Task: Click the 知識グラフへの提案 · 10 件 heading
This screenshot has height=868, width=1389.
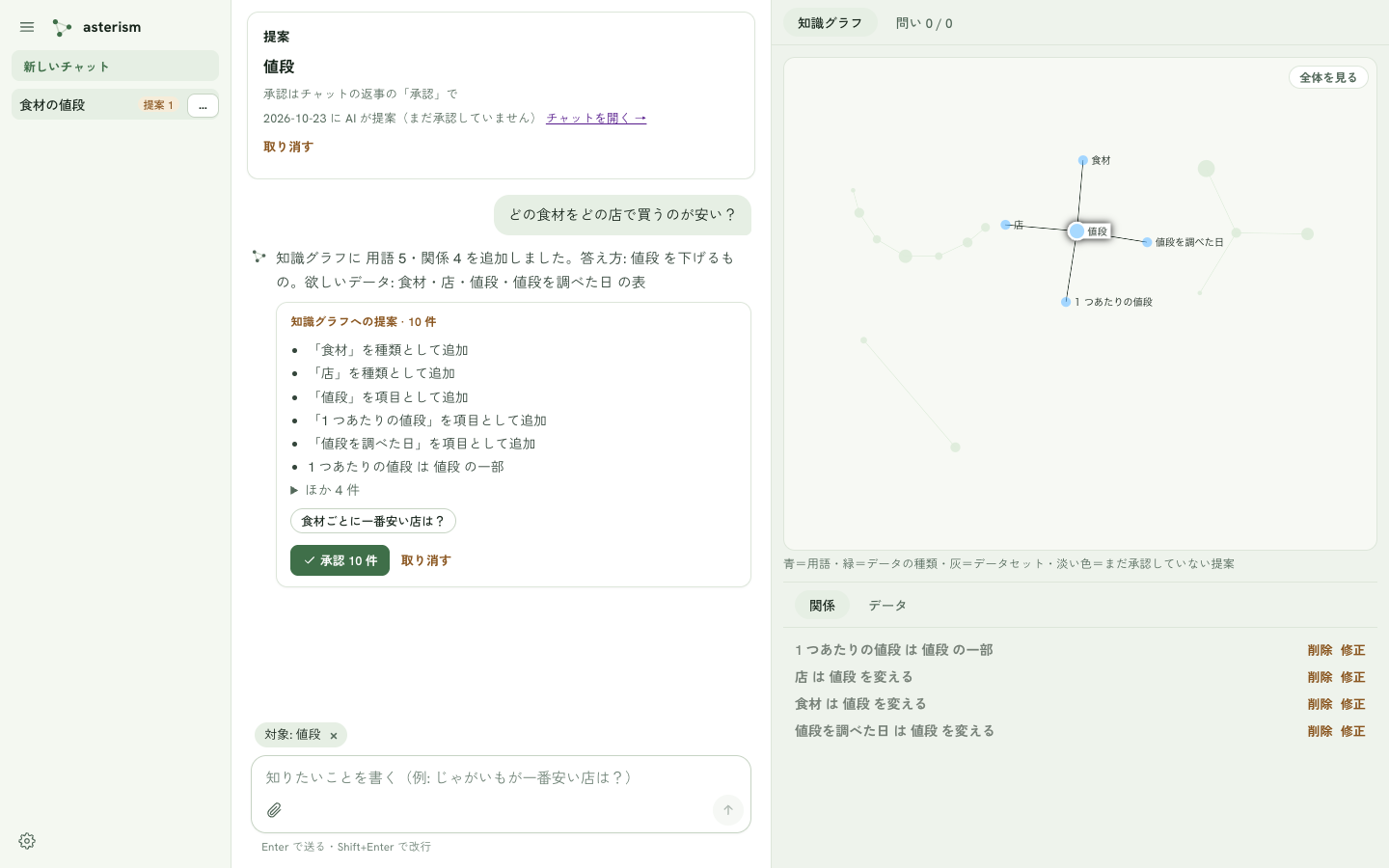Action: (364, 322)
